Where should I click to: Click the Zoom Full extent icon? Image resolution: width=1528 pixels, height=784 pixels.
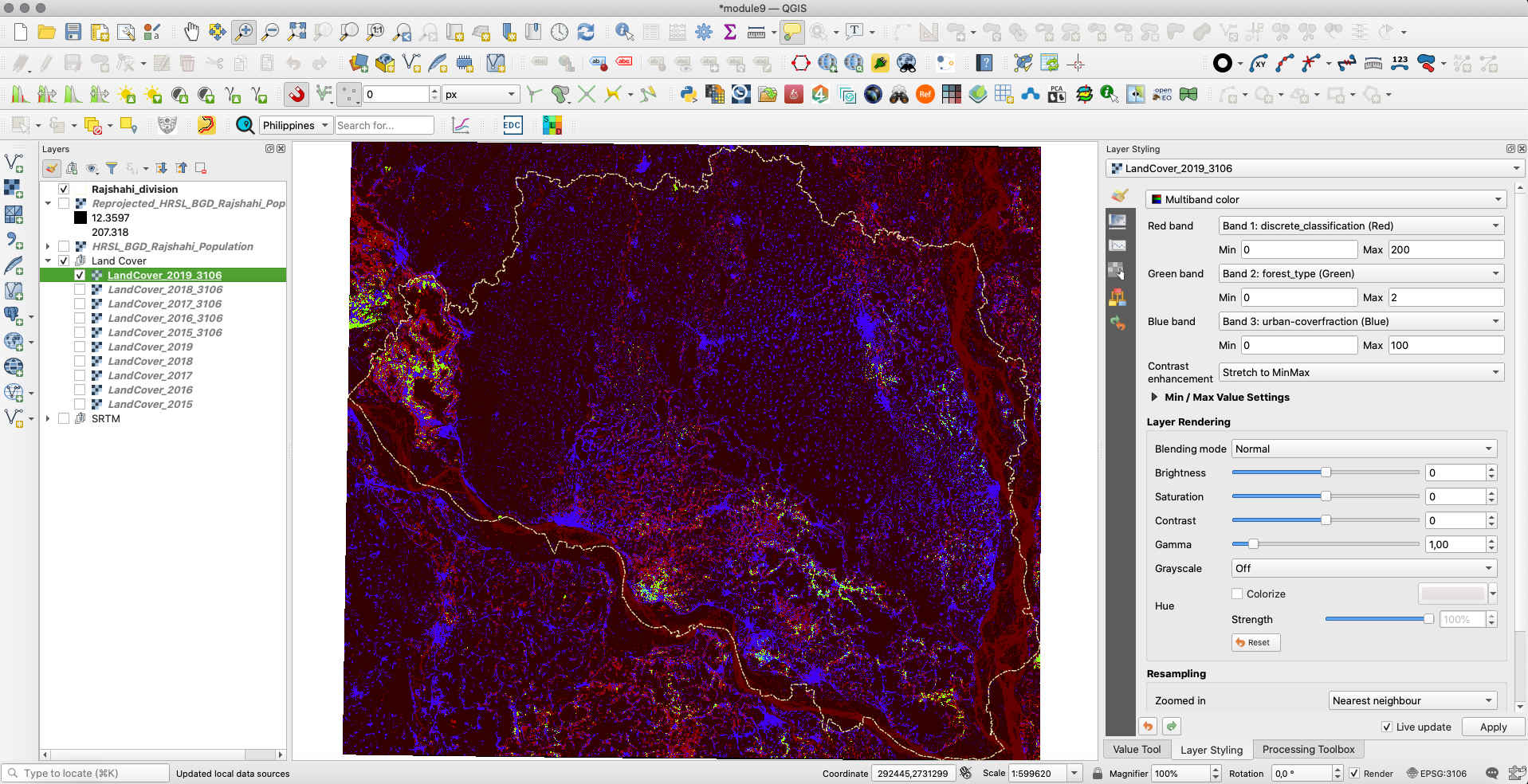[297, 32]
